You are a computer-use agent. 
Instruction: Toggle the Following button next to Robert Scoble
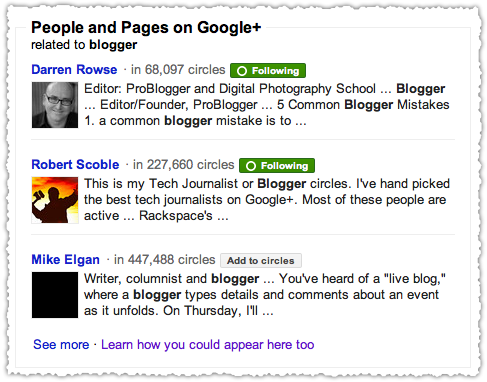[x=277, y=165]
